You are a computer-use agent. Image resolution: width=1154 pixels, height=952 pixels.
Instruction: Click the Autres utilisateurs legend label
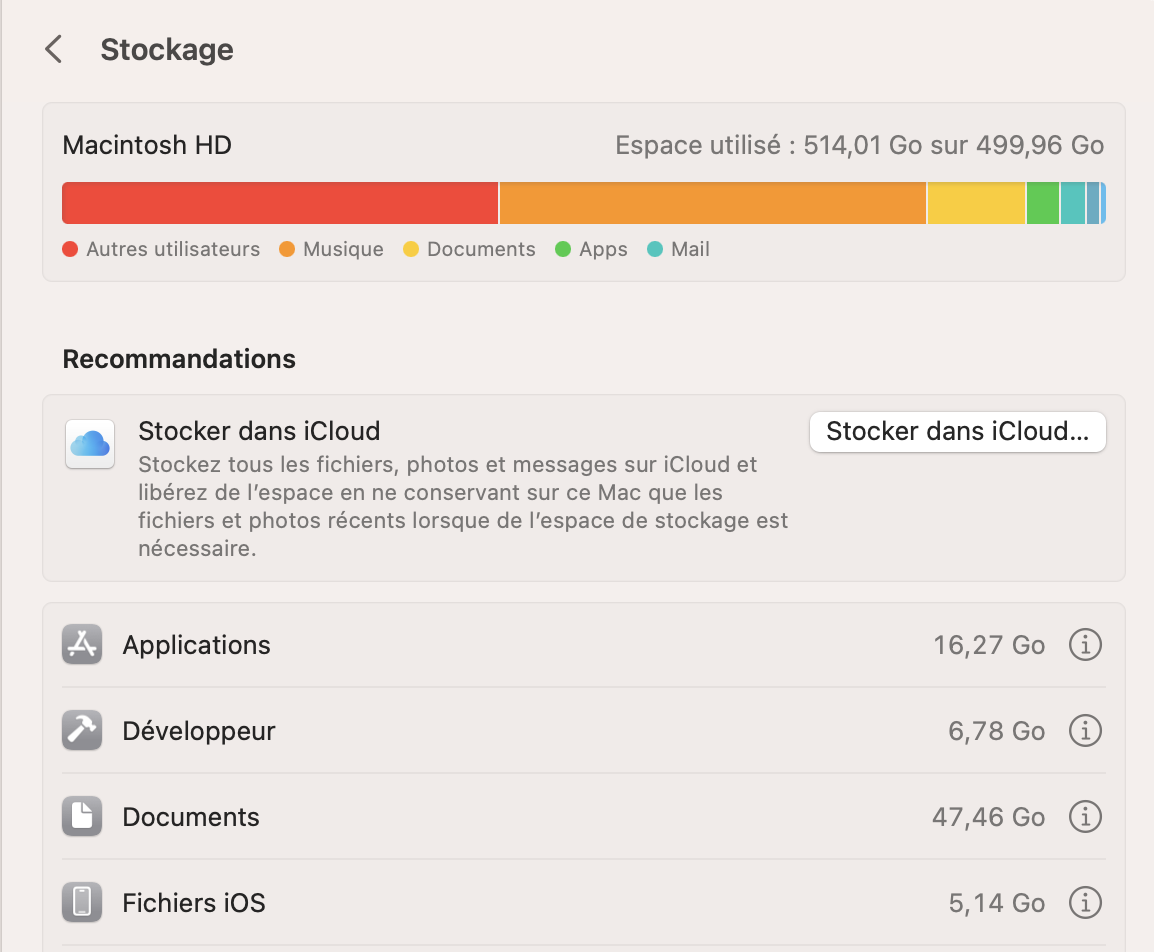173,249
